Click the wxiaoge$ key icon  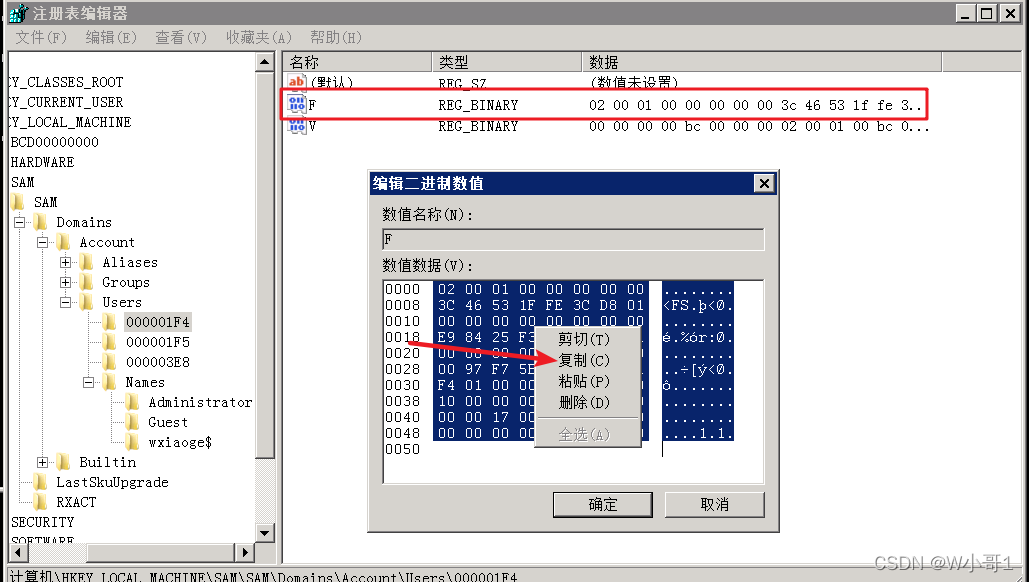tap(130, 442)
